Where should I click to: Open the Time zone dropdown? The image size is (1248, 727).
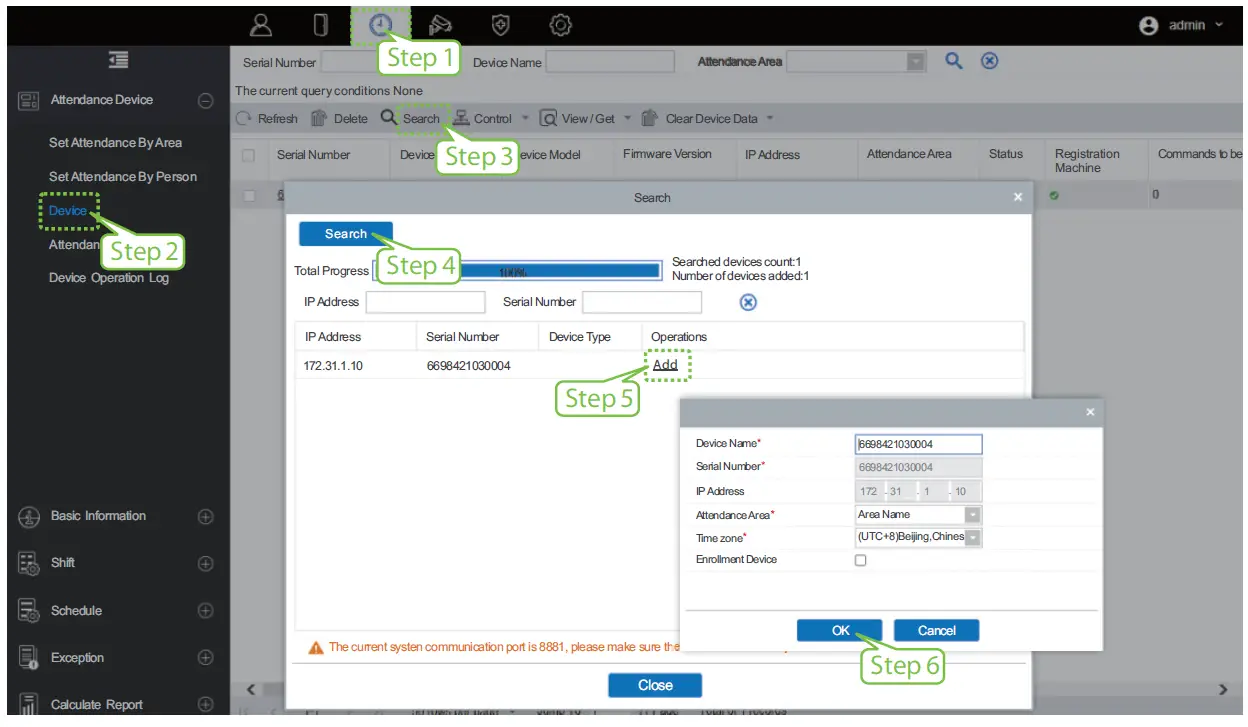973,538
